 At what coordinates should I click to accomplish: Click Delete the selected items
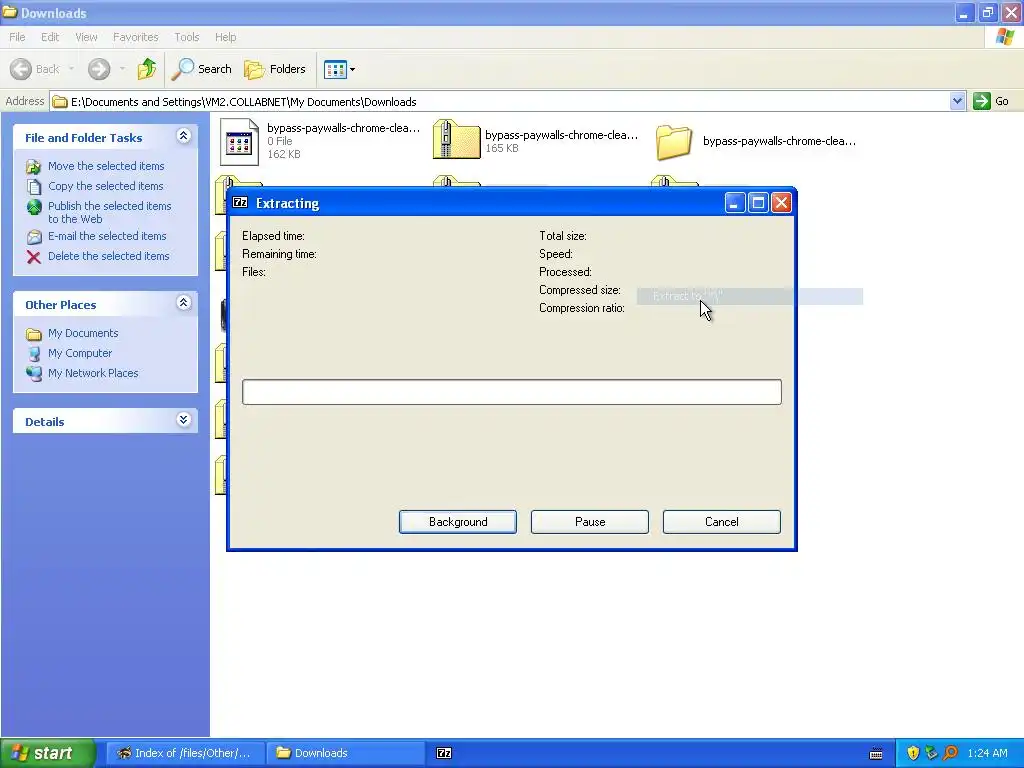pos(108,256)
